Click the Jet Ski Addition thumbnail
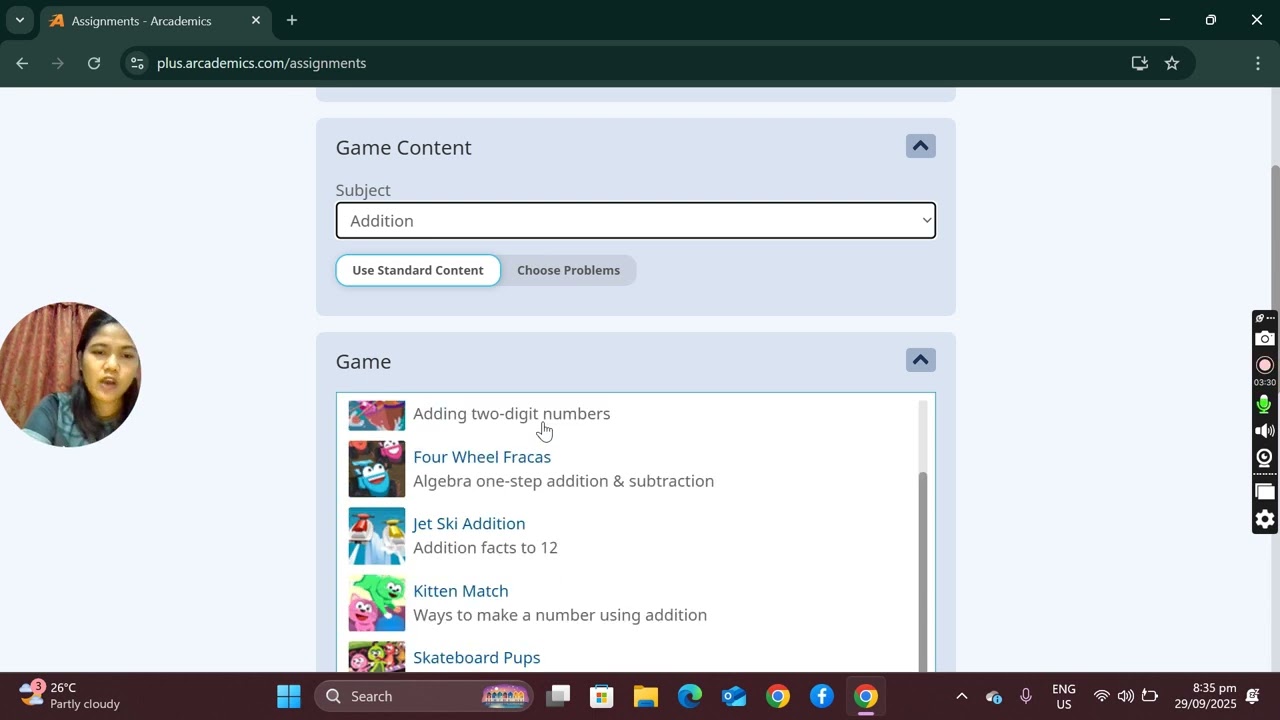This screenshot has height=720, width=1280. 377,536
